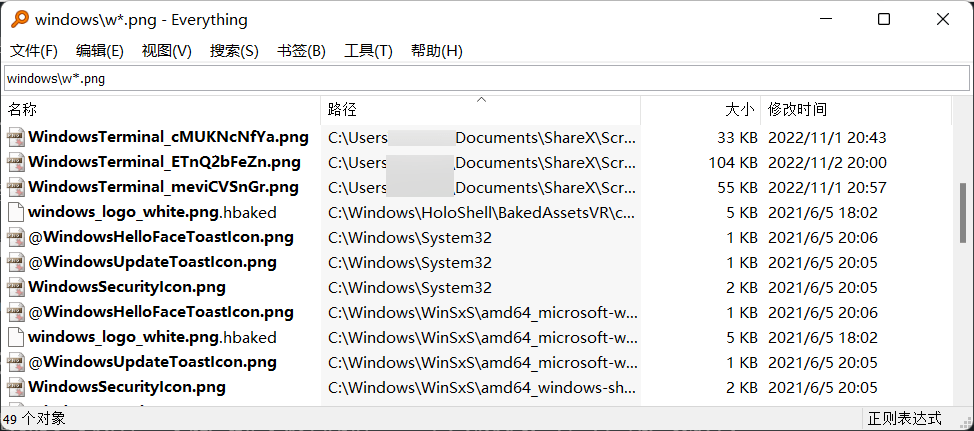Click the icon of @WindowsUpdateToastIcon.png in WinSxS
Viewport: 974px width, 431px height.
click(x=16, y=362)
